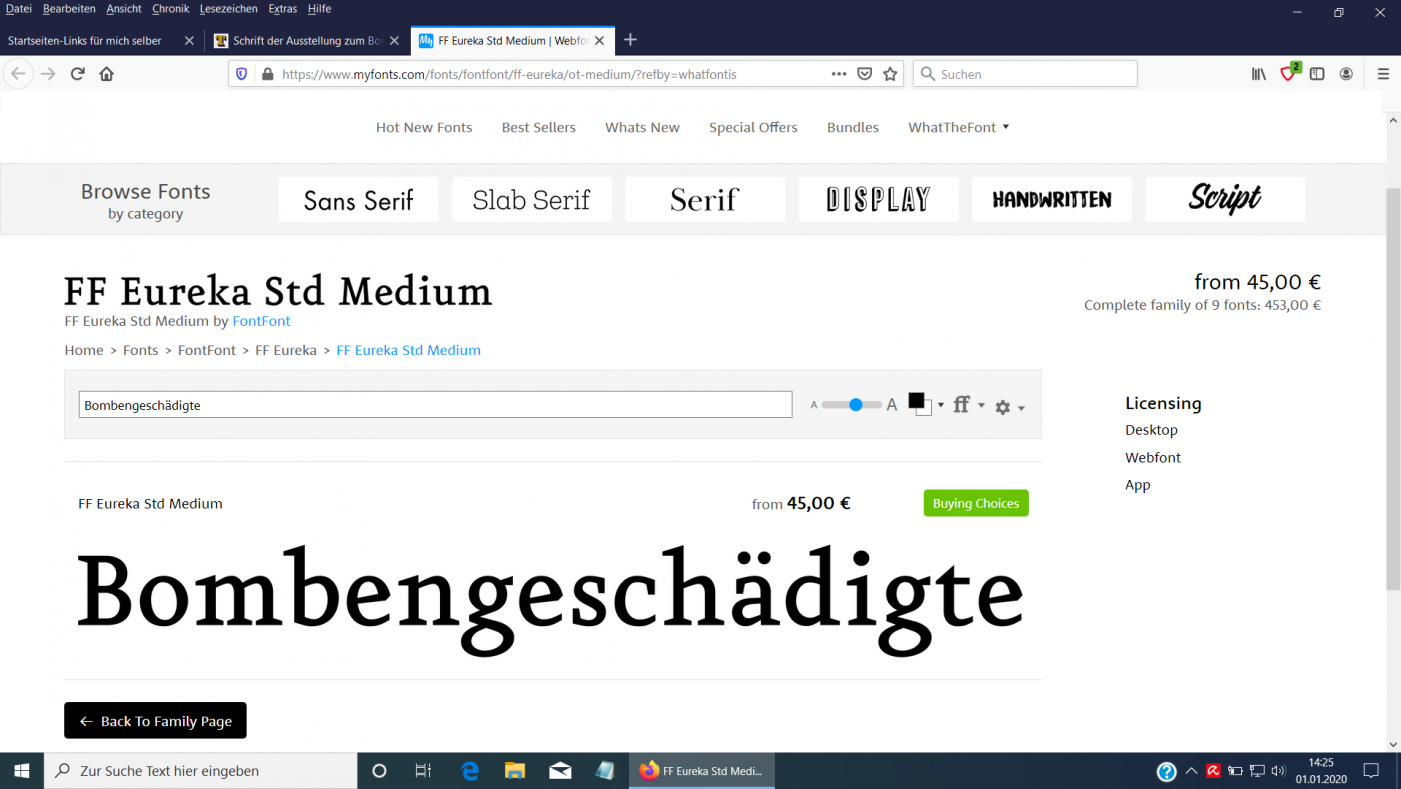Click the green Buying Choices button

976,503
